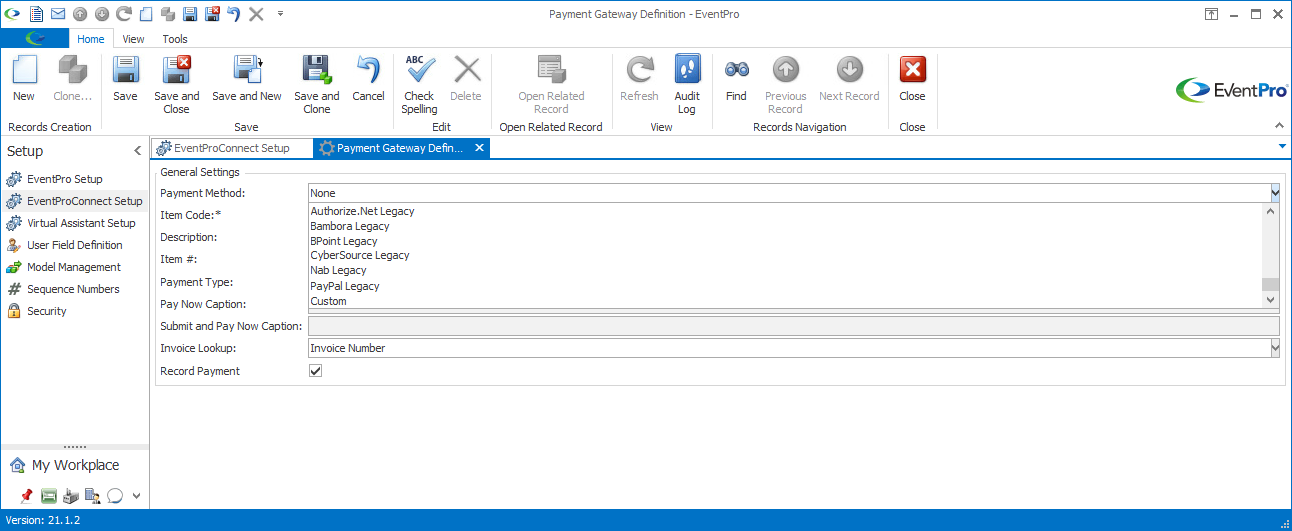Switch to the EventProConnect Setup document tab
Screen dimensions: 1292x531
tap(232, 148)
